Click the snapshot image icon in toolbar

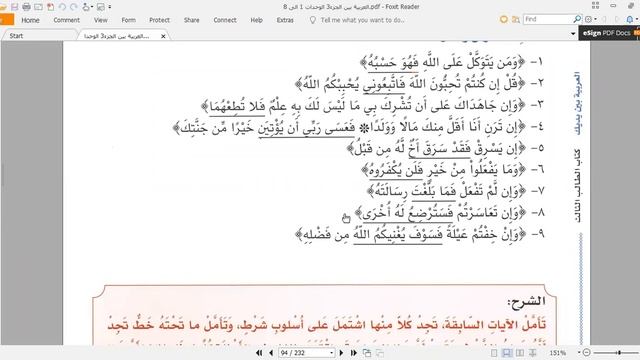pyautogui.click(x=100, y=7)
